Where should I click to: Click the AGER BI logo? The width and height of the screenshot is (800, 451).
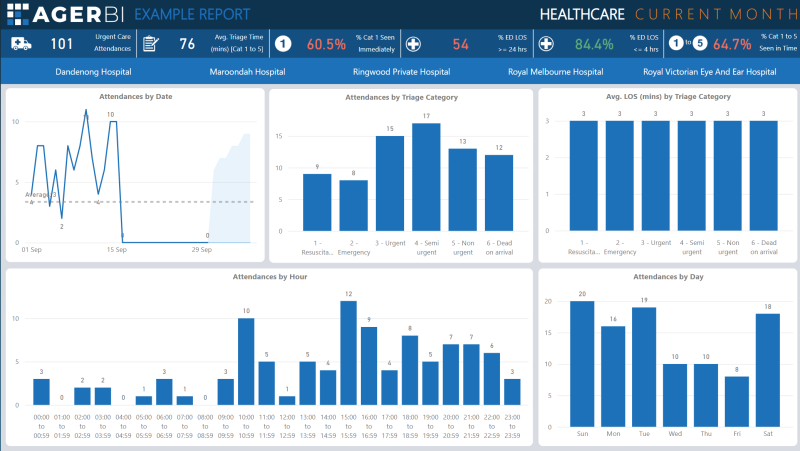coord(66,14)
